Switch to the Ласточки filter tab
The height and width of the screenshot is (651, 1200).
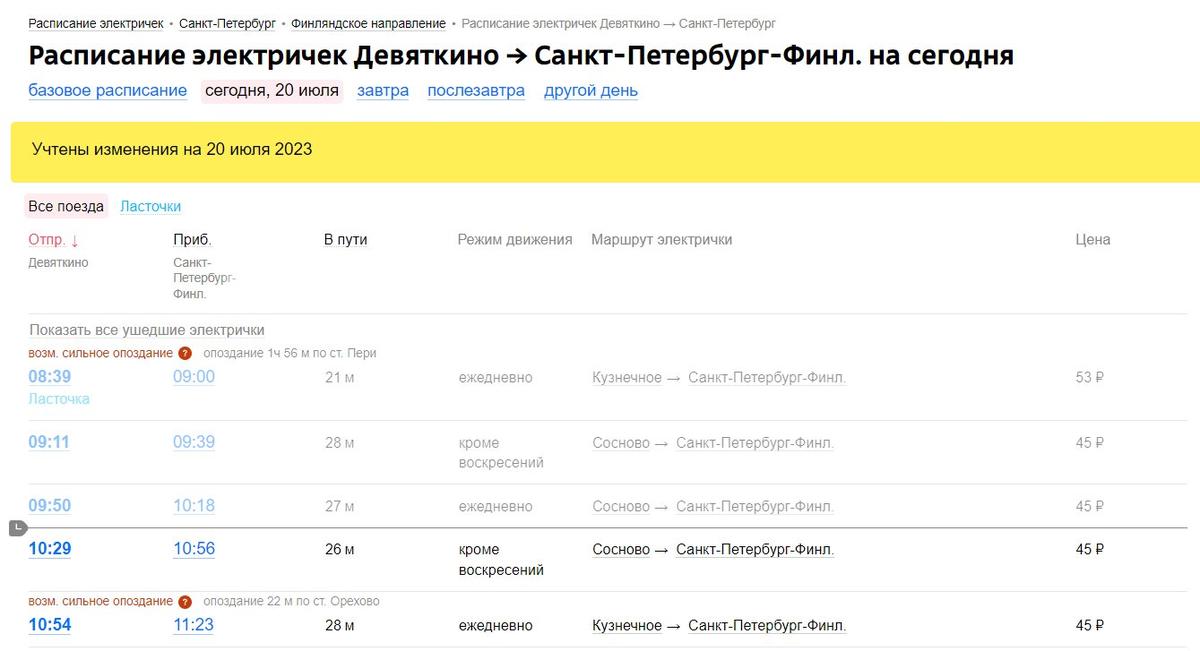[151, 207]
